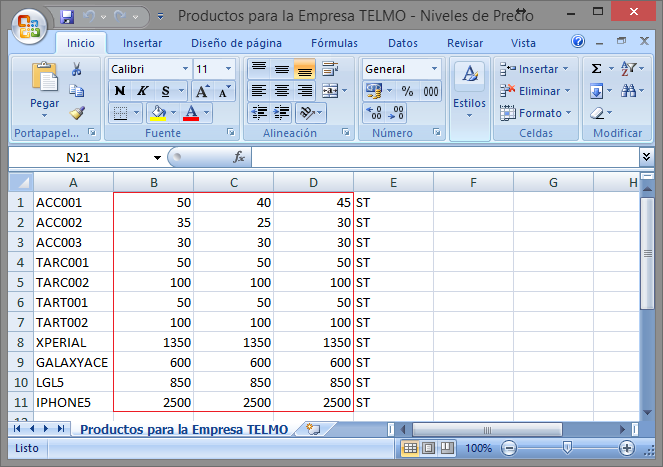663x467 pixels.
Task: Switch to the Fórmulas tab
Action: click(x=334, y=43)
